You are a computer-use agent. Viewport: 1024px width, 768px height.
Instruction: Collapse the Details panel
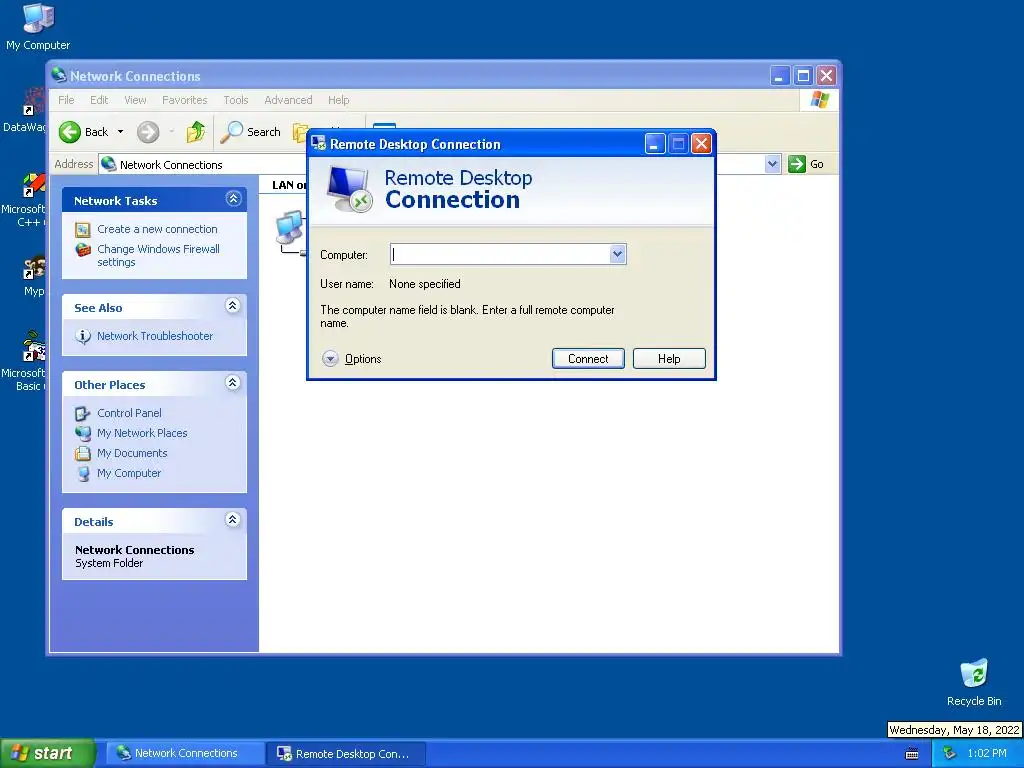tap(232, 520)
